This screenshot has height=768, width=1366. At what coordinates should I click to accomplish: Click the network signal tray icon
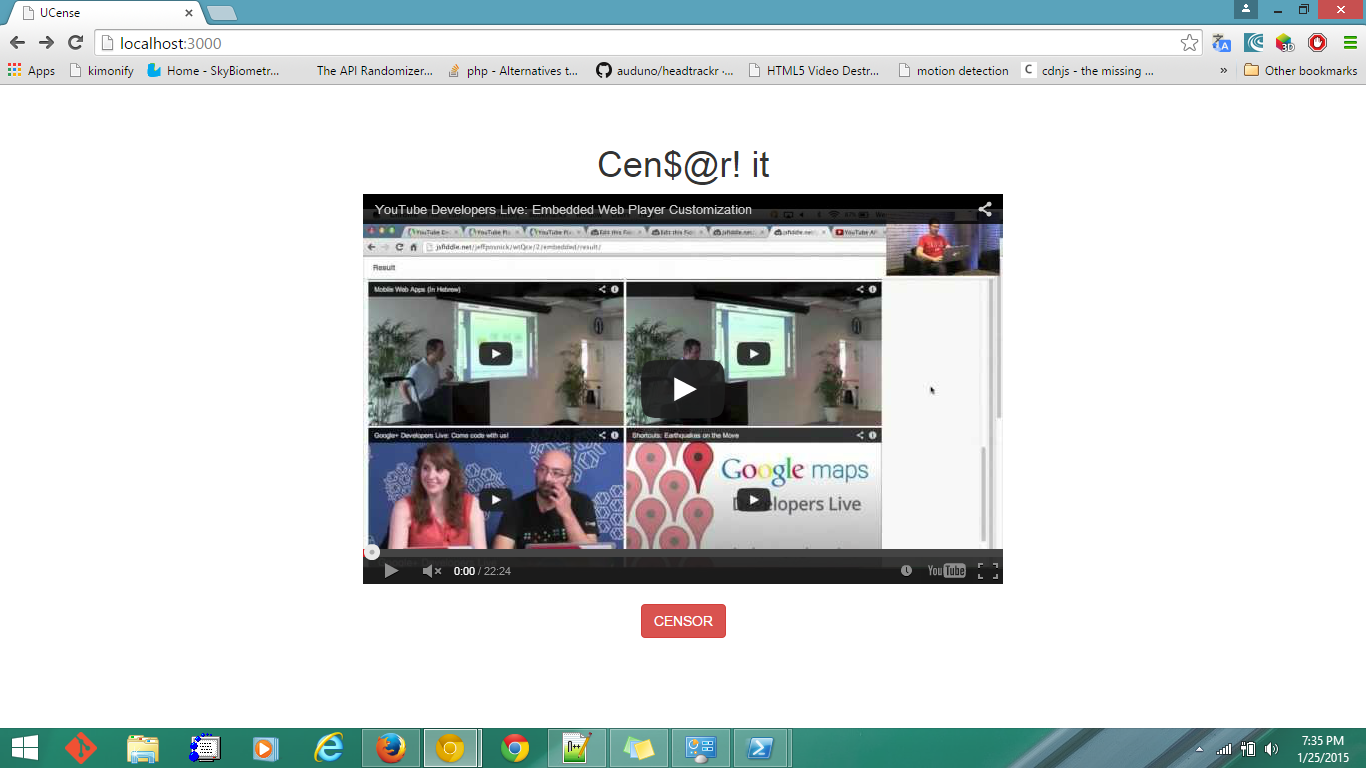1224,749
